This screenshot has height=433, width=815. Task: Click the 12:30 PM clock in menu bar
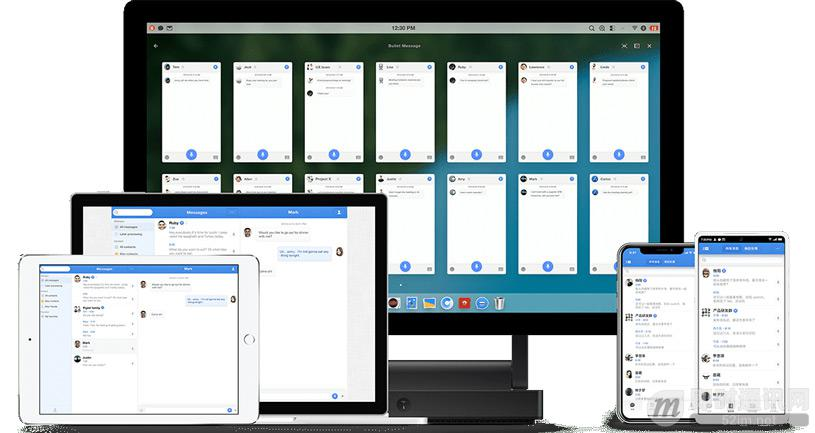(x=403, y=28)
